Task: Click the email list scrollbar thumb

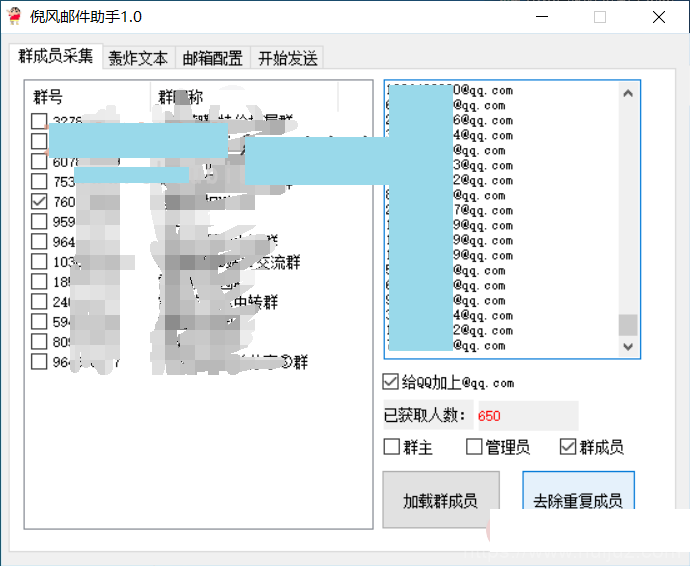Action: [x=628, y=325]
